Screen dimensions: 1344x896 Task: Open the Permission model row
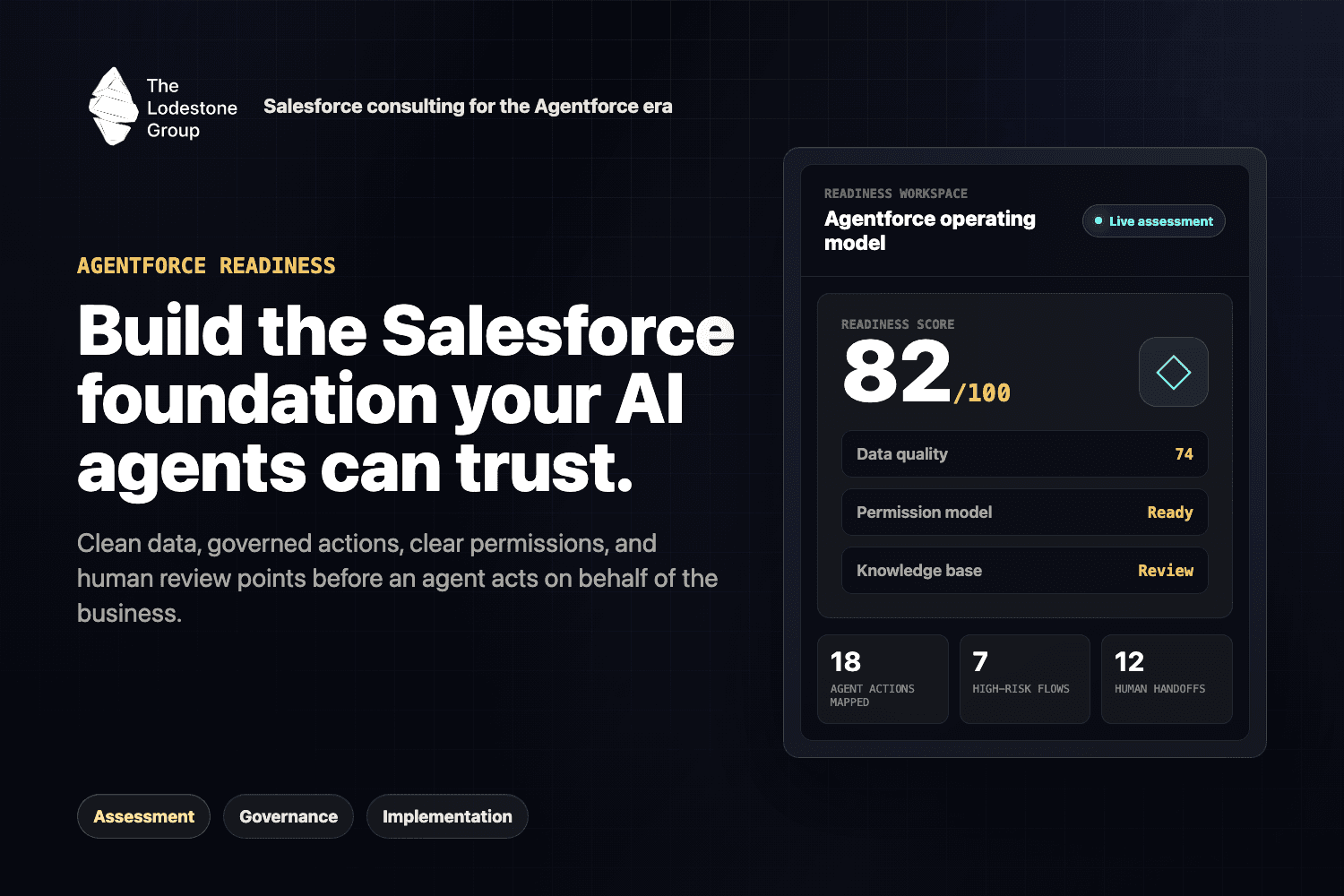click(x=1024, y=513)
